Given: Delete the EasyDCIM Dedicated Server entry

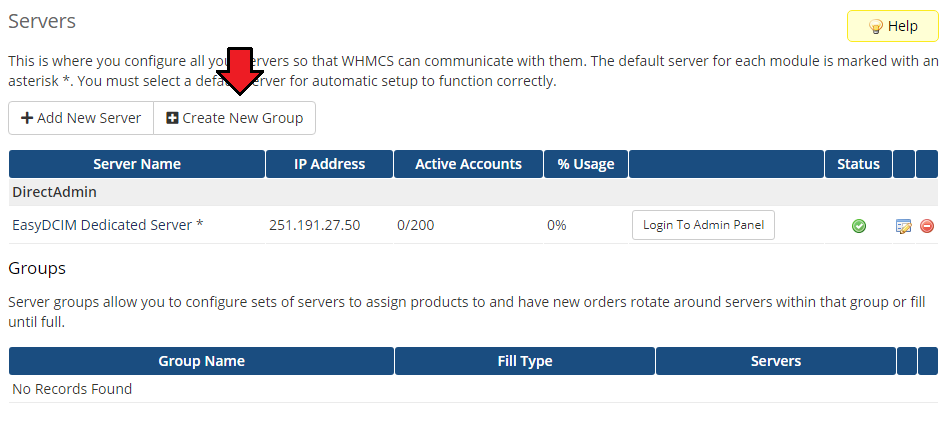Looking at the screenshot, I should (926, 226).
